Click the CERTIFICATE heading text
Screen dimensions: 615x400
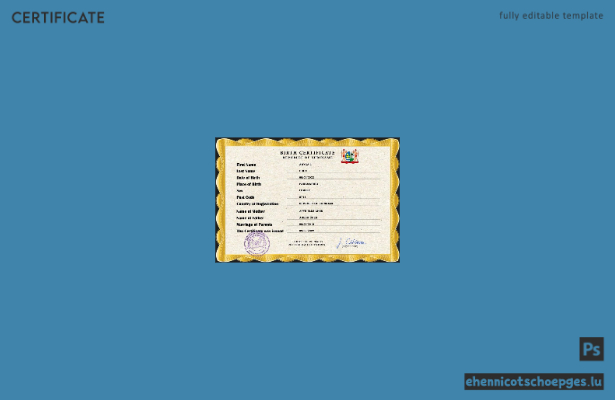click(x=58, y=18)
